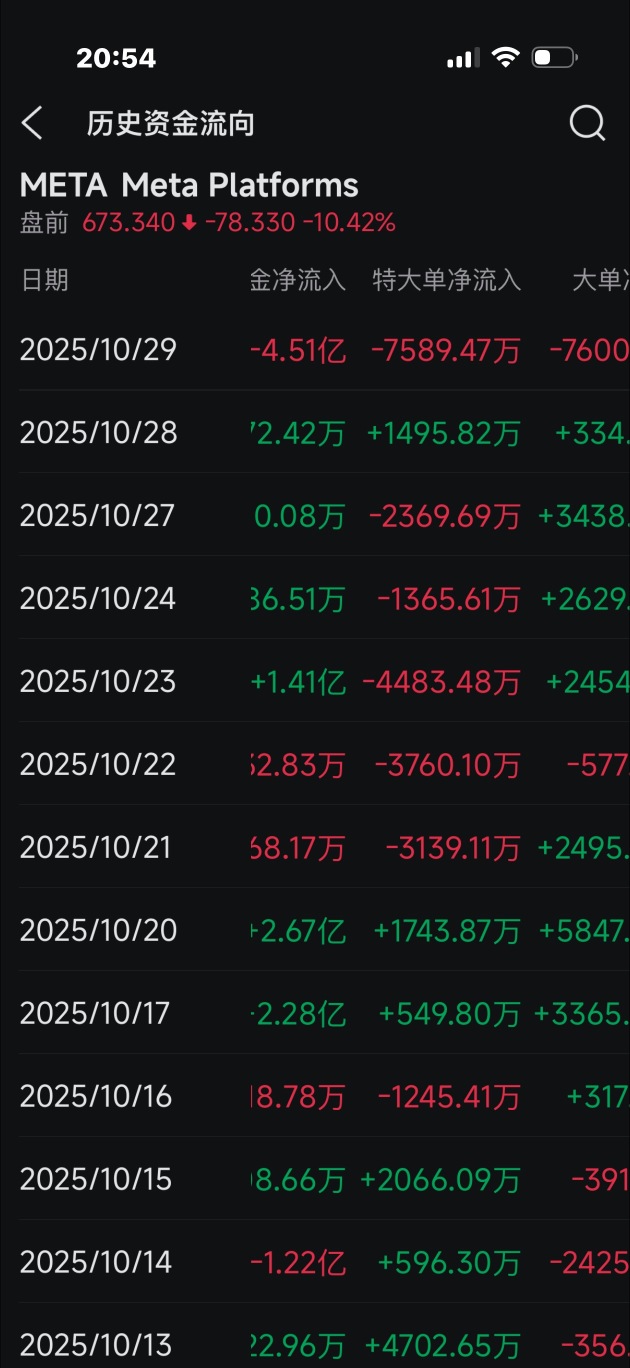Tap the battery indicator icon

(x=554, y=58)
